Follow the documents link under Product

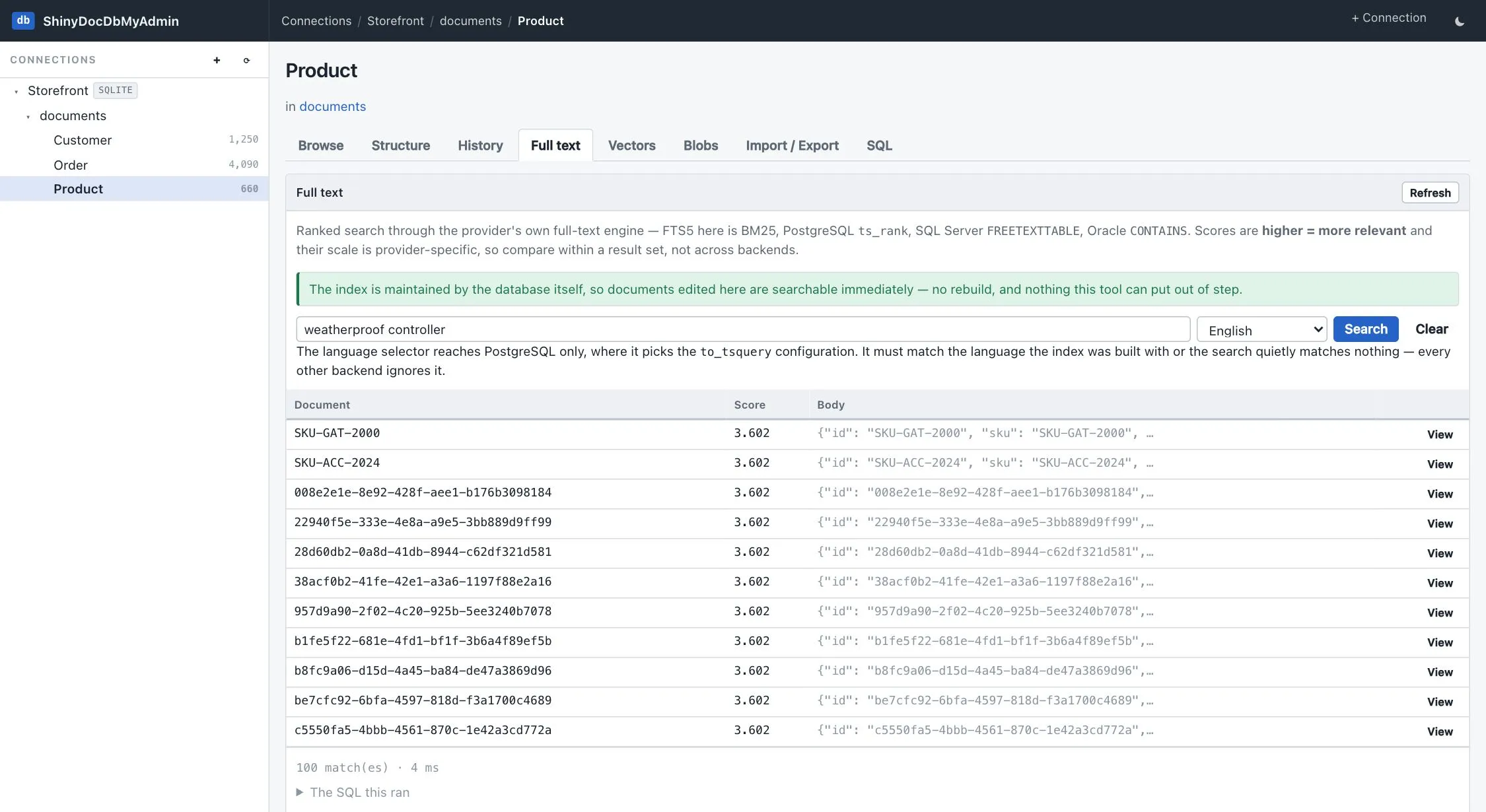332,106
